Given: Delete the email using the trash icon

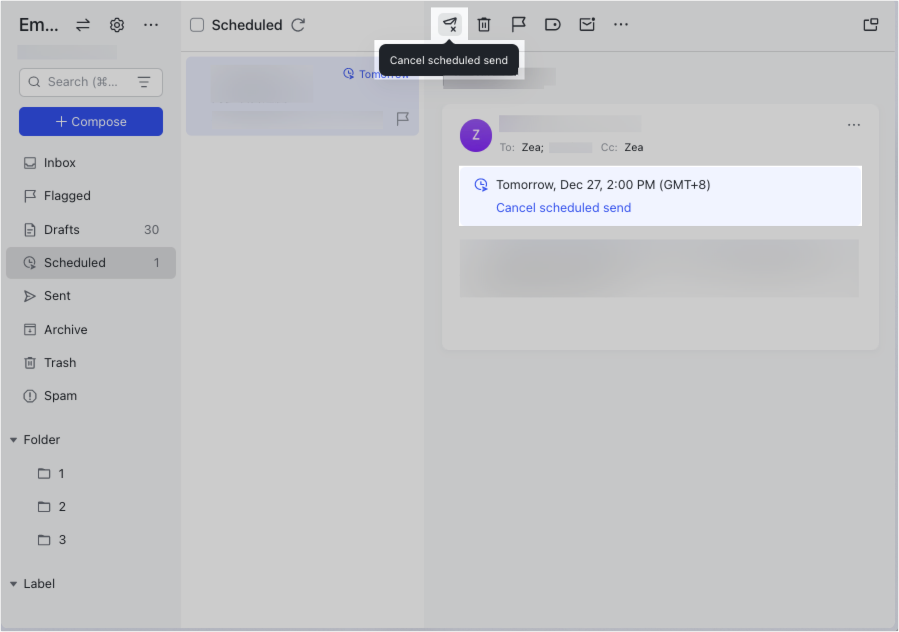Looking at the screenshot, I should pyautogui.click(x=485, y=24).
